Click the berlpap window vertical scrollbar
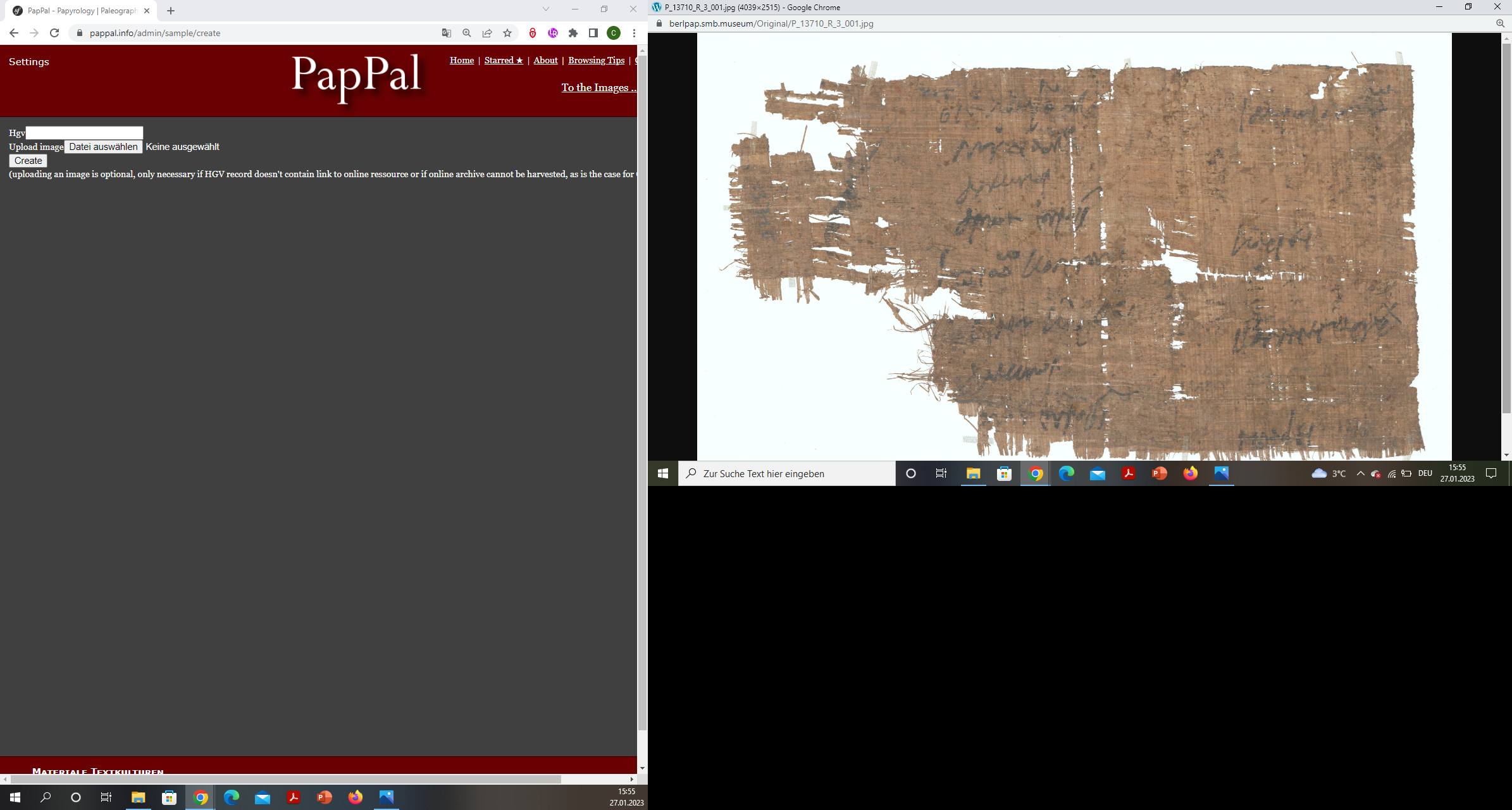Image resolution: width=1512 pixels, height=810 pixels. [1506, 228]
